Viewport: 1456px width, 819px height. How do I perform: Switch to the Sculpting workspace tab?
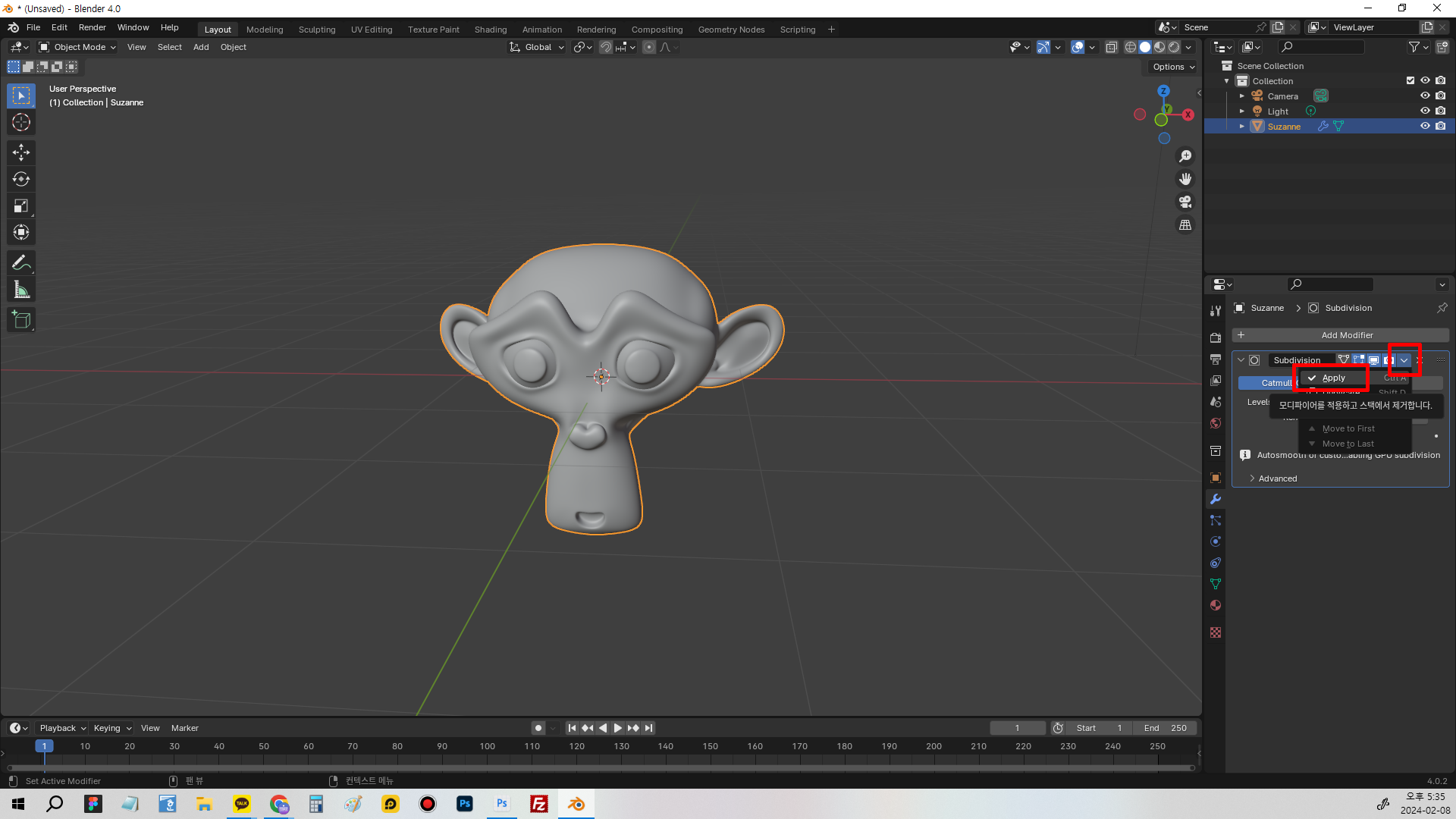[317, 30]
